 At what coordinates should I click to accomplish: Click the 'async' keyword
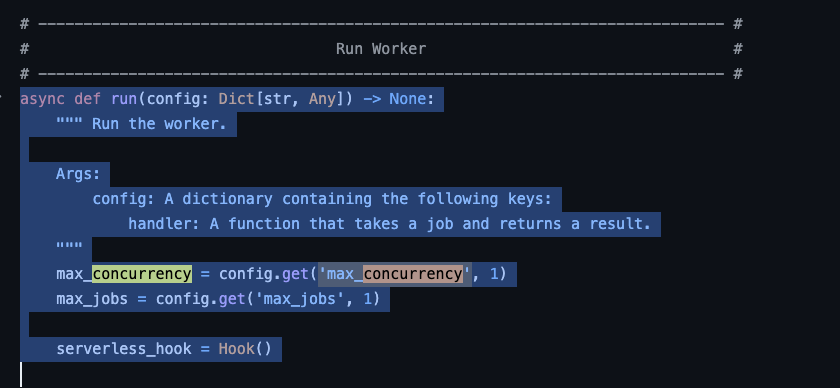(42, 99)
